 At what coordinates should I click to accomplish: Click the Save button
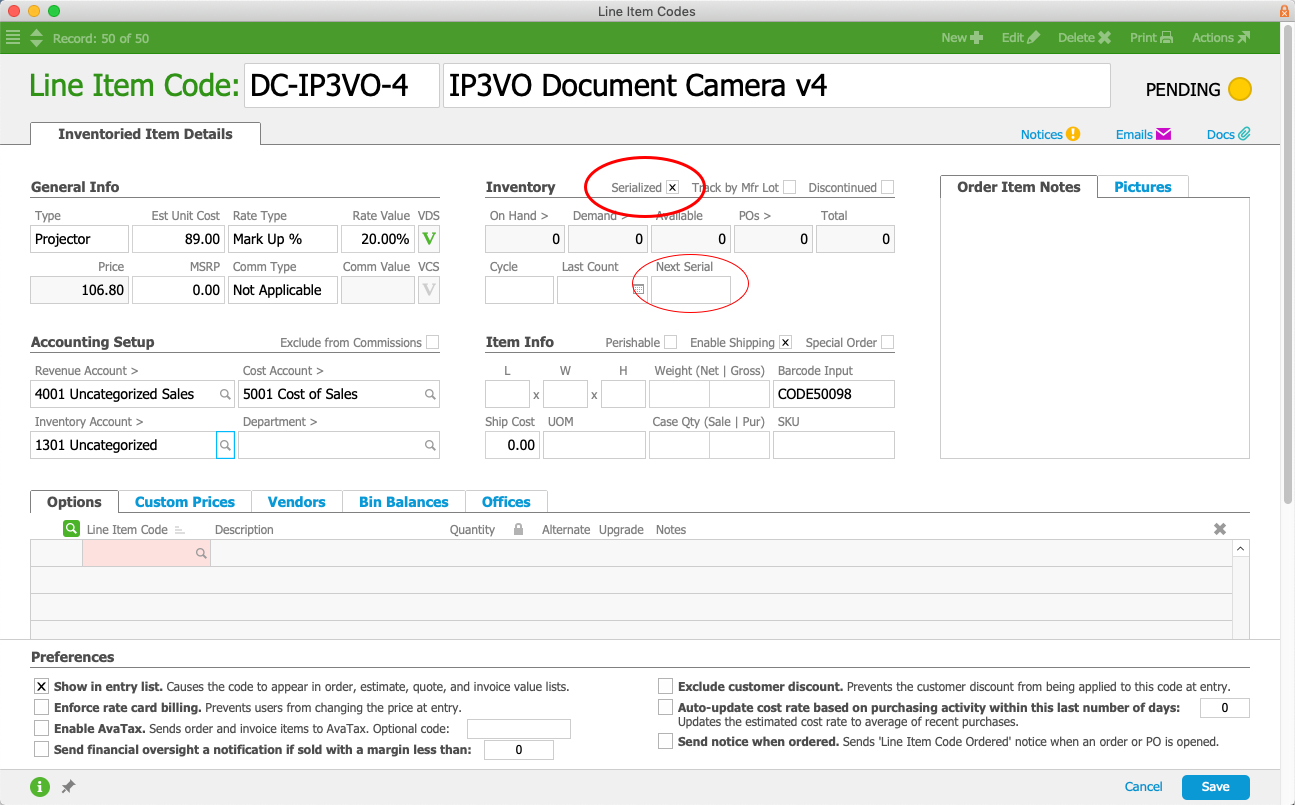coord(1215,787)
